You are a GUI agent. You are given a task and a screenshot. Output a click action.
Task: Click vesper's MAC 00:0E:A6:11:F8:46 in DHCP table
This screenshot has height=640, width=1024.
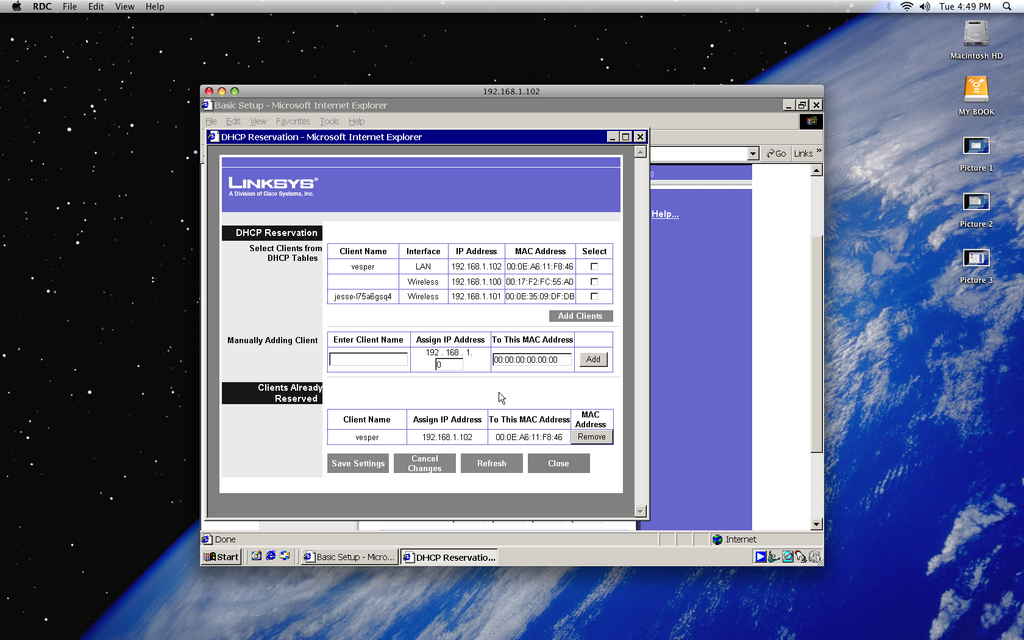(x=539, y=266)
